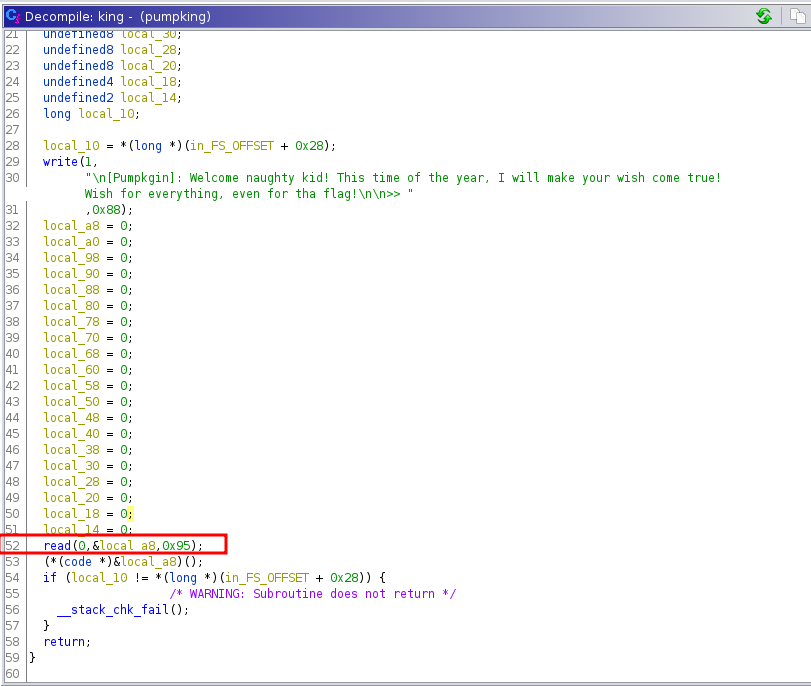Screen dimensions: 811x686
Task: Select the if keyword on line 54
Action: (49, 577)
